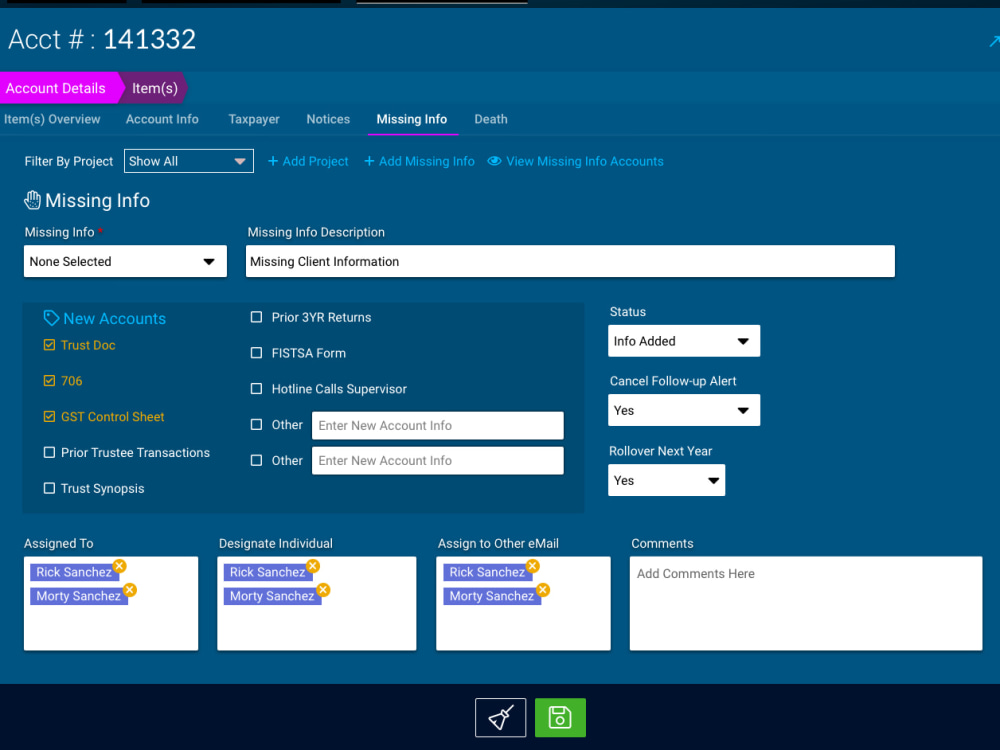Viewport: 1000px width, 750px height.
Task: Remove Rick Sanchez from Assigned To
Action: [x=119, y=566]
